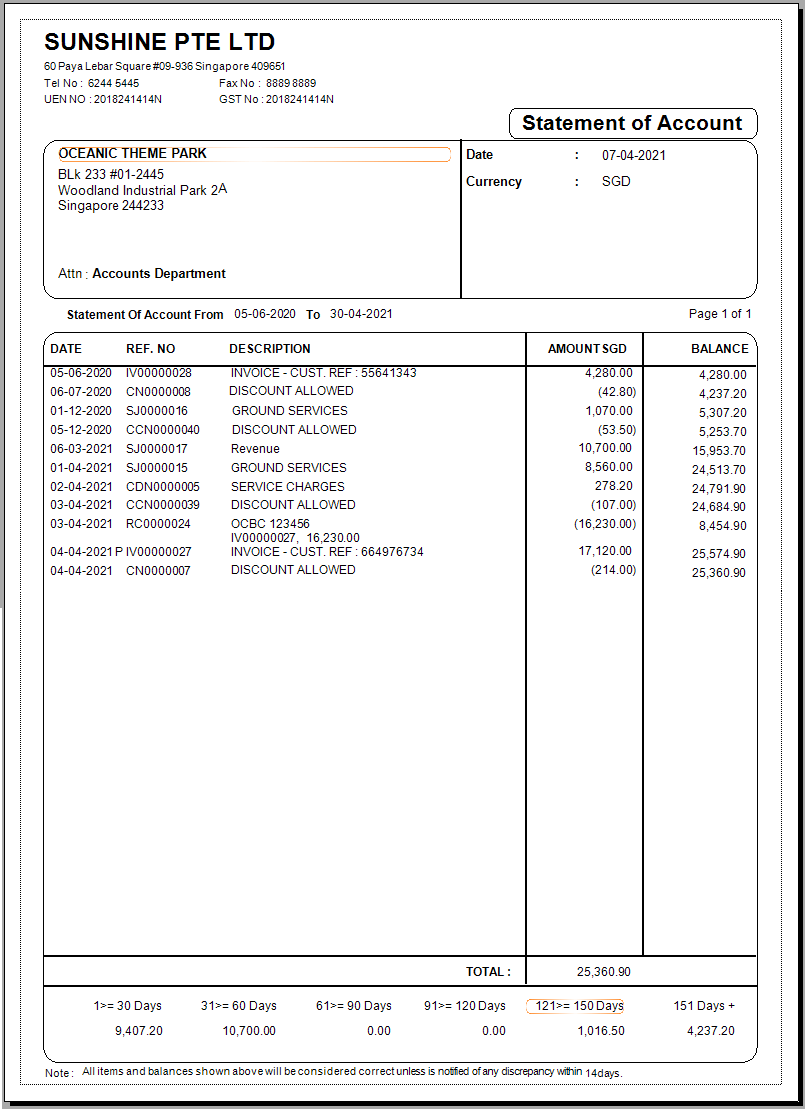The width and height of the screenshot is (808, 1112).
Task: Click the OCBC 123456 description entry
Action: coord(270,524)
